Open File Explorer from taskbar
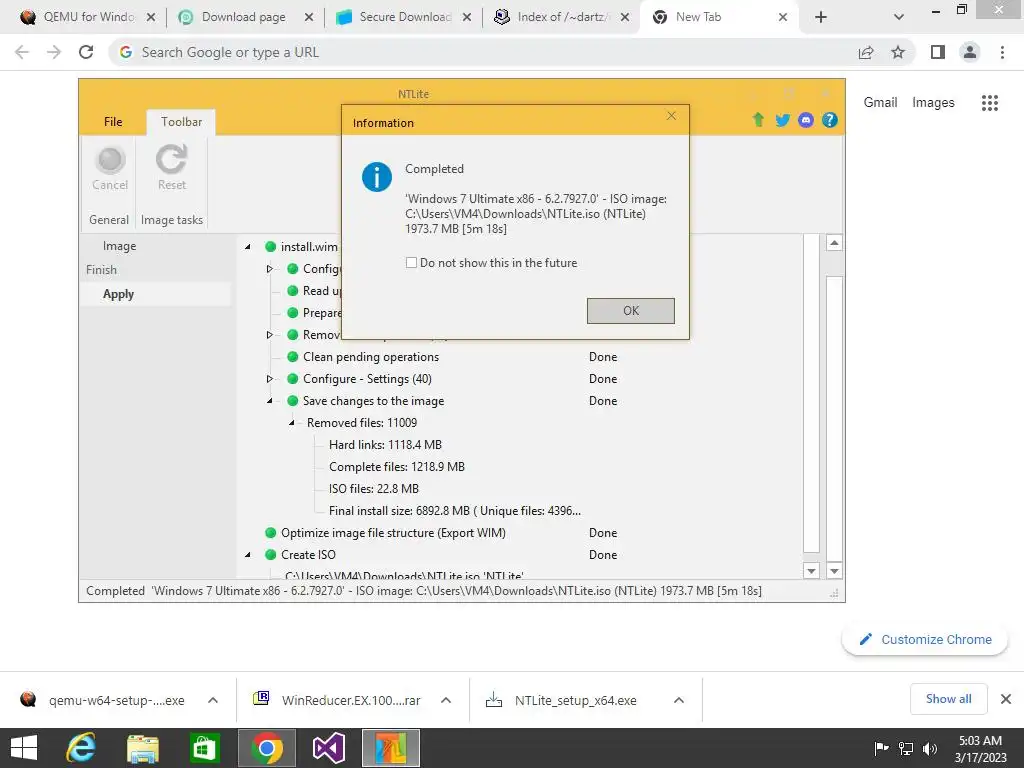The width and height of the screenshot is (1024, 768). tap(143, 748)
